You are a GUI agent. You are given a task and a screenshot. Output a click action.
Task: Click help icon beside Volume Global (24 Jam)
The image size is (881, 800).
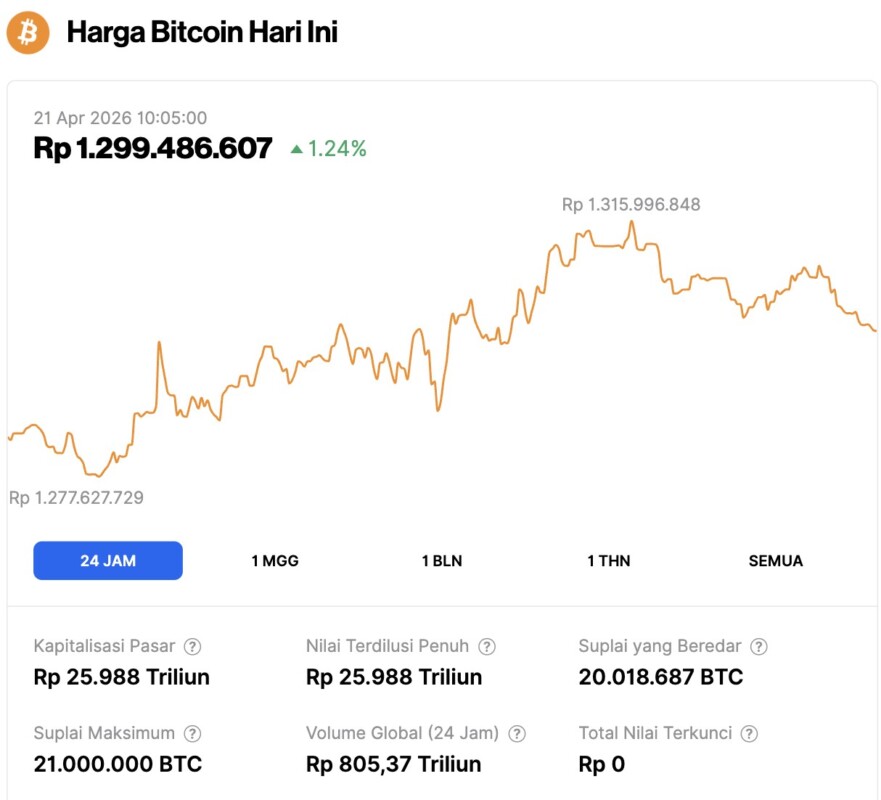[517, 734]
